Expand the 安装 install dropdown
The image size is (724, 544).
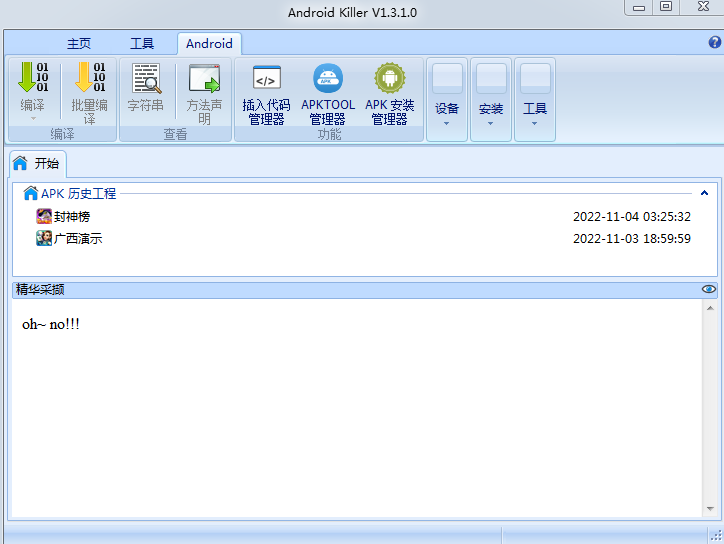pyautogui.click(x=490, y=100)
